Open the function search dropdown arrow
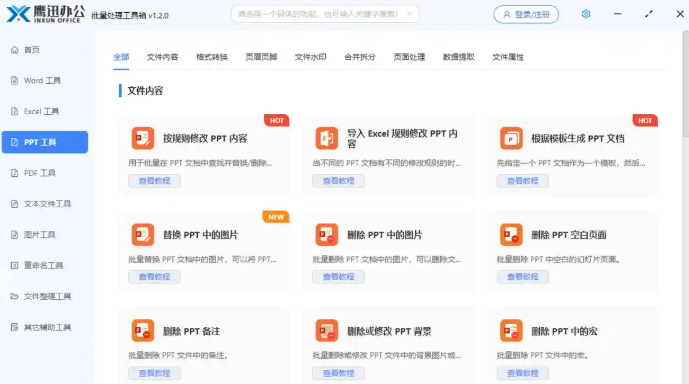The height and width of the screenshot is (384, 689). pyautogui.click(x=410, y=14)
